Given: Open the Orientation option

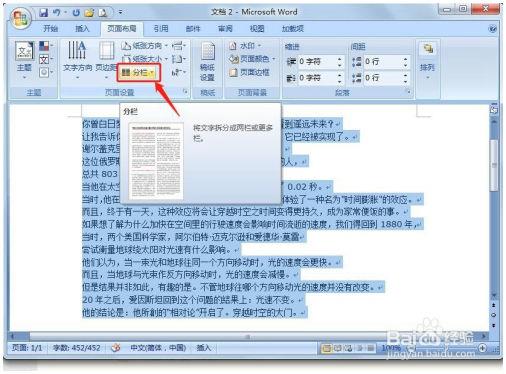Looking at the screenshot, I should point(144,46).
